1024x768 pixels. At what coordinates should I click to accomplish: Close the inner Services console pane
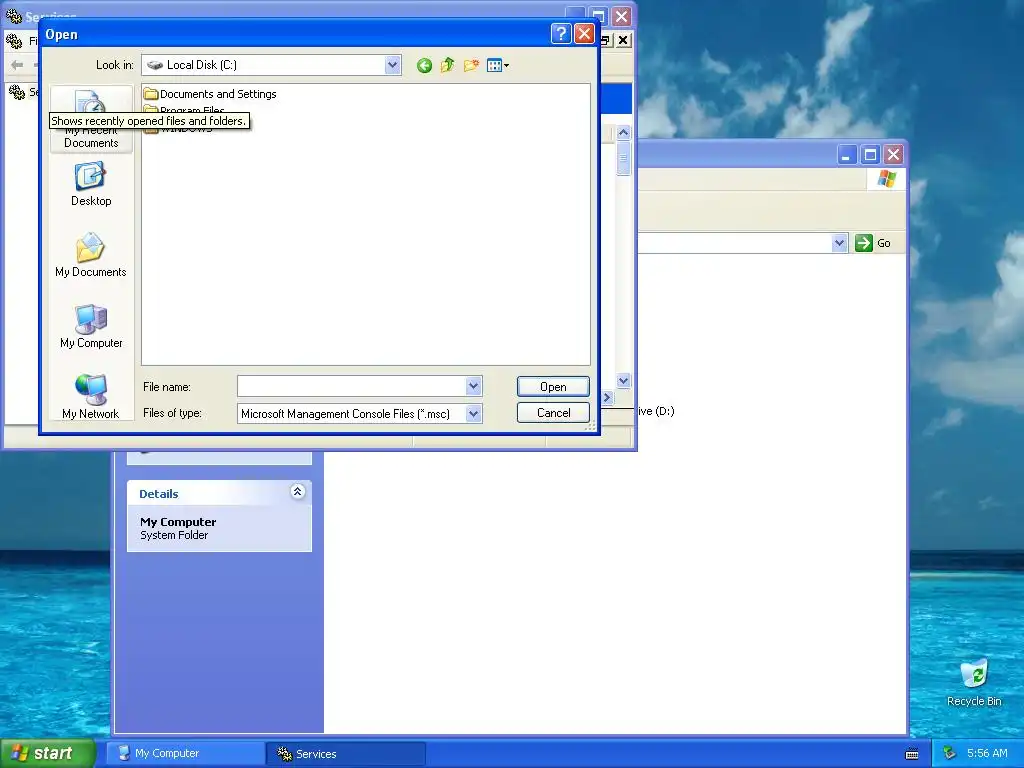[x=624, y=40]
